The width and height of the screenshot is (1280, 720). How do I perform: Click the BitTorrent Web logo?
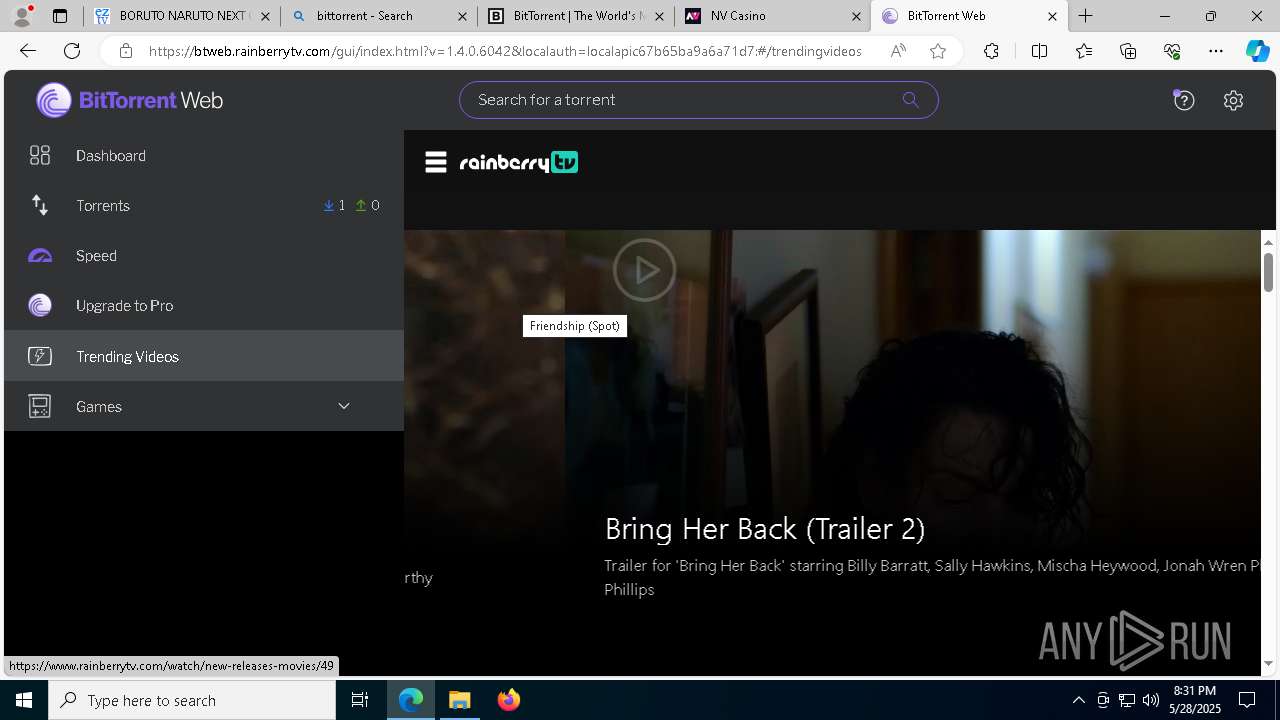130,100
